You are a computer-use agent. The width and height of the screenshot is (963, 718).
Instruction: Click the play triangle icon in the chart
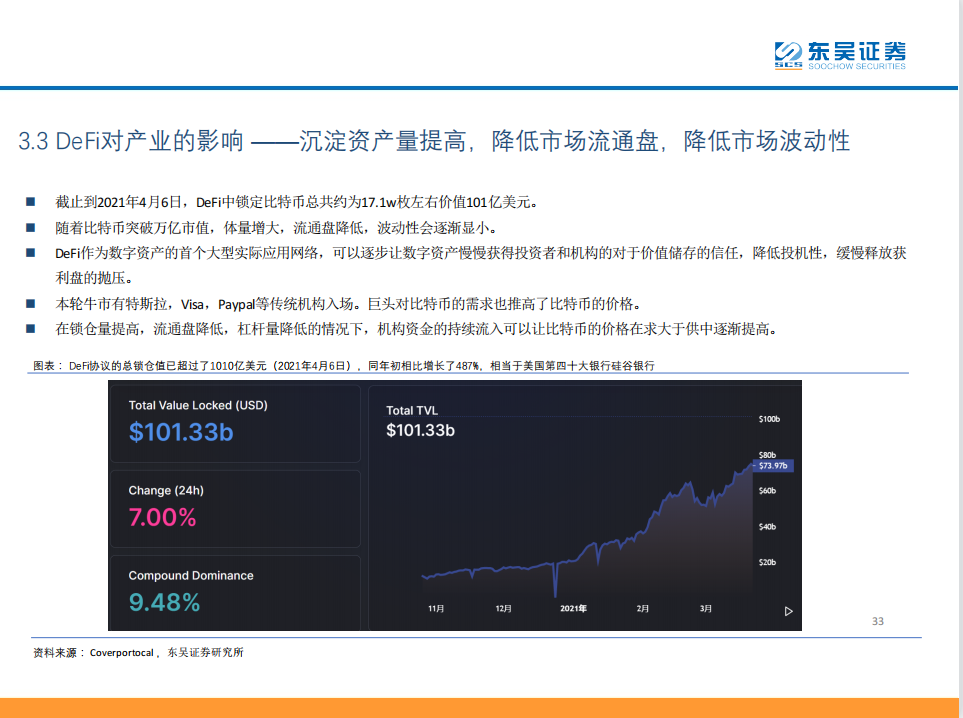click(788, 611)
